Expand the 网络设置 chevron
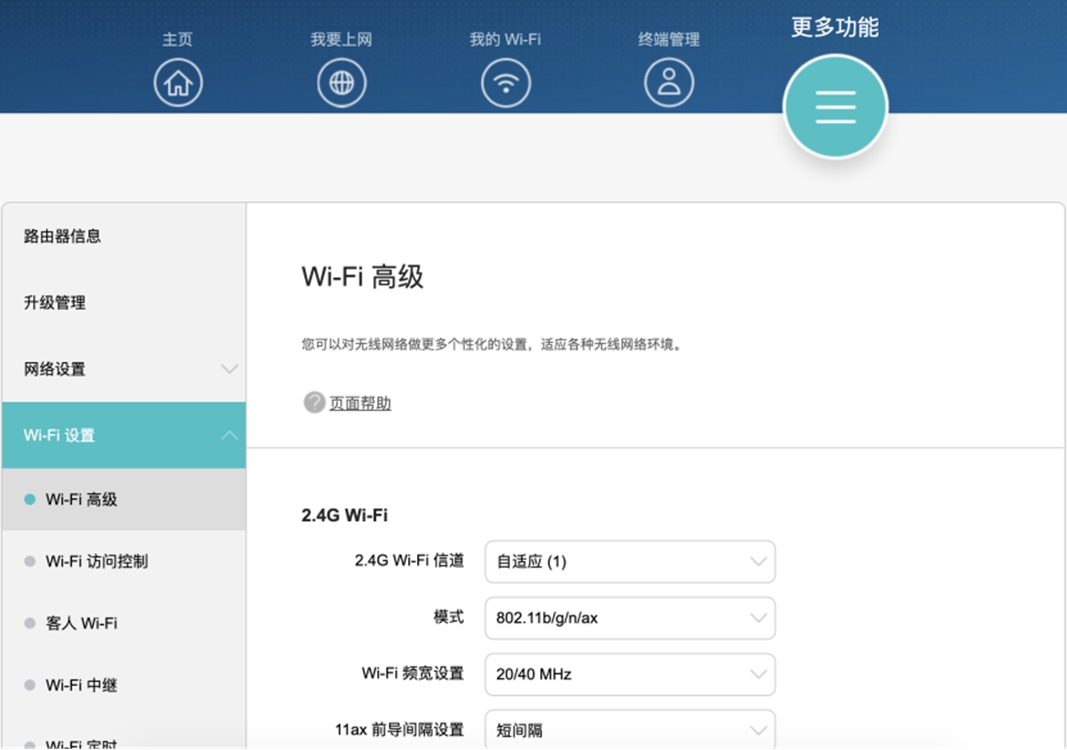The width and height of the screenshot is (1067, 750). pyautogui.click(x=229, y=369)
